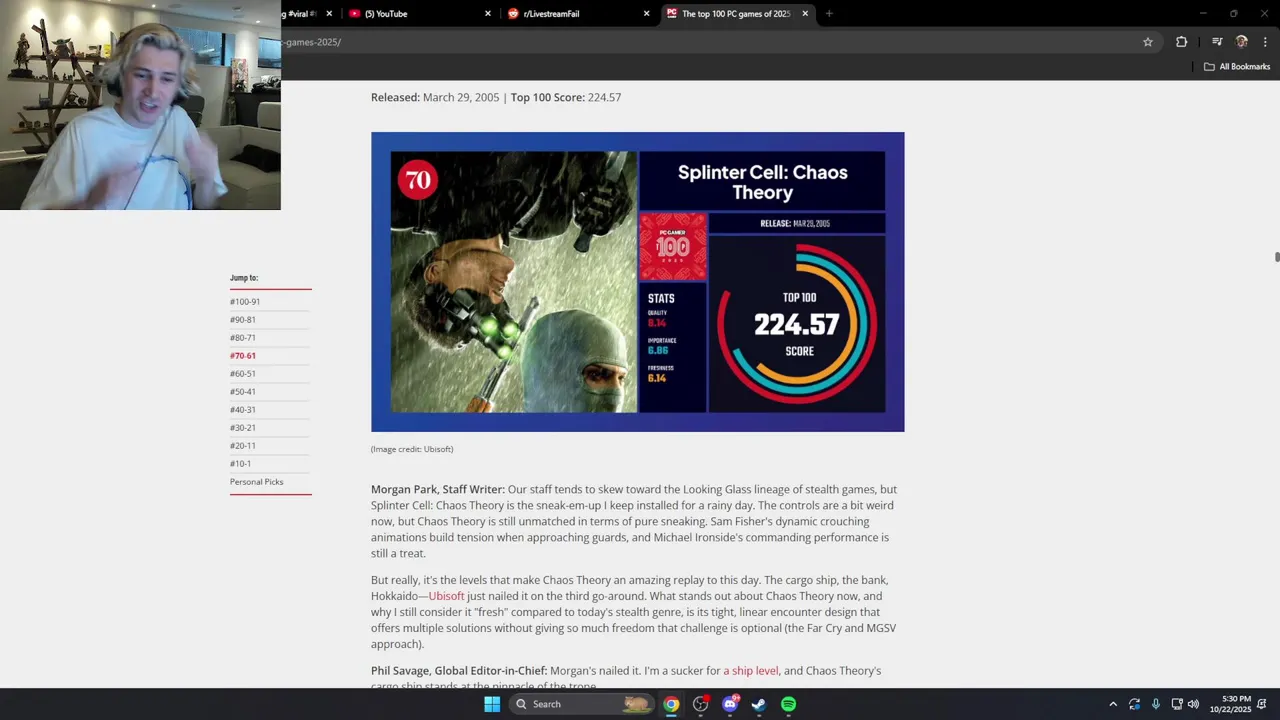1280x720 pixels.
Task: Click 'Phil Savage, Global Editor-in-Chief:' byline
Action: (x=459, y=671)
